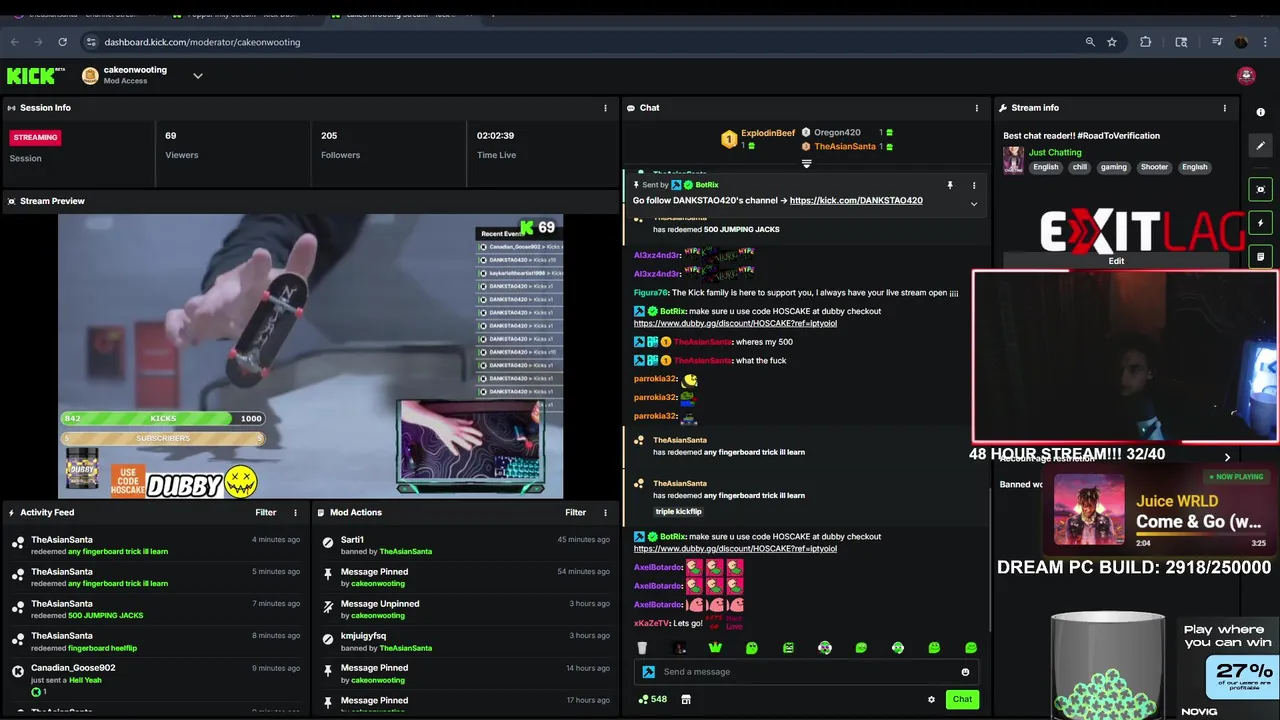The height and width of the screenshot is (720, 1280).
Task: Toggle the stream preview widget sidebar button
Action: 1261,189
